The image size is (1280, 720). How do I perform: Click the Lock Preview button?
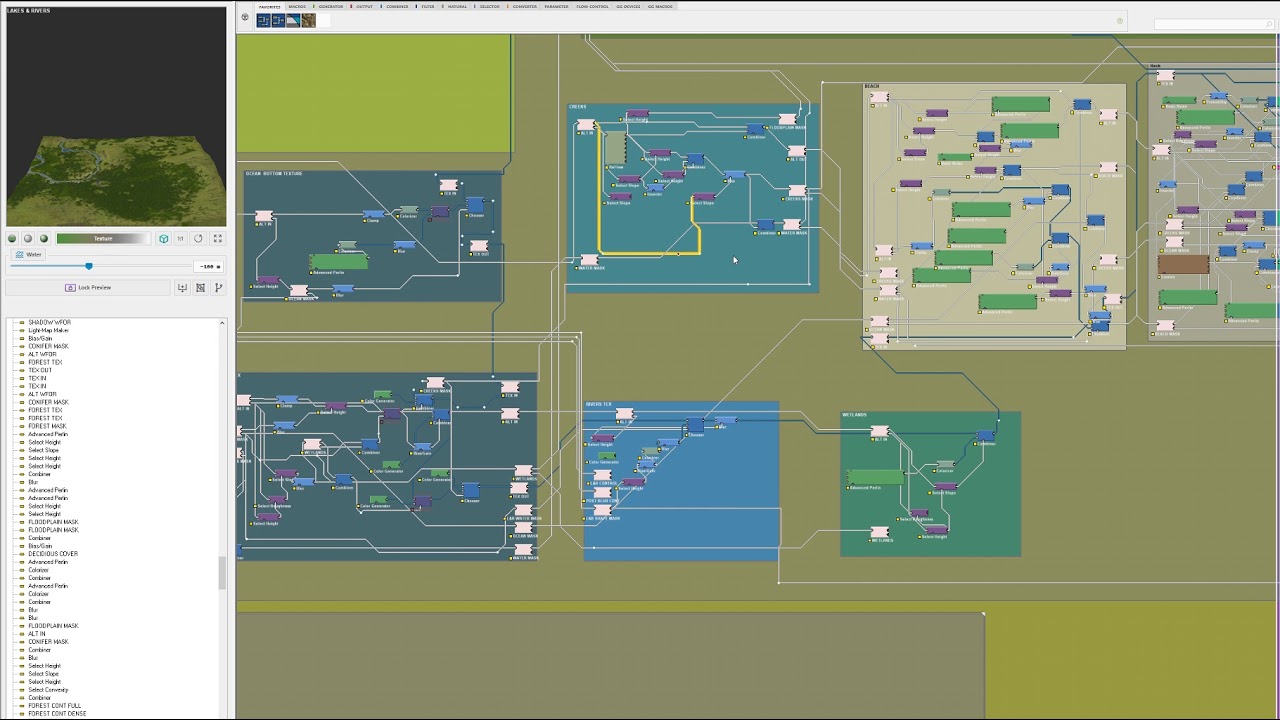tap(88, 288)
